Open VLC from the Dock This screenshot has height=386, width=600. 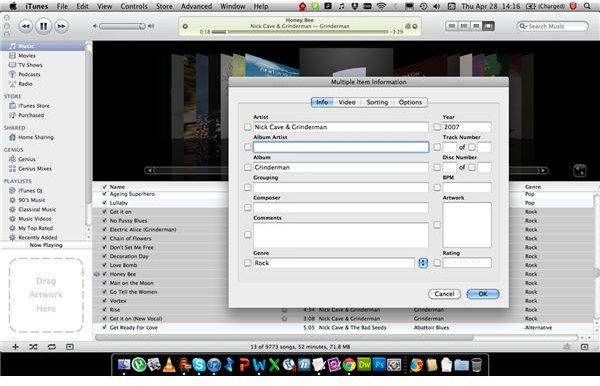click(169, 365)
